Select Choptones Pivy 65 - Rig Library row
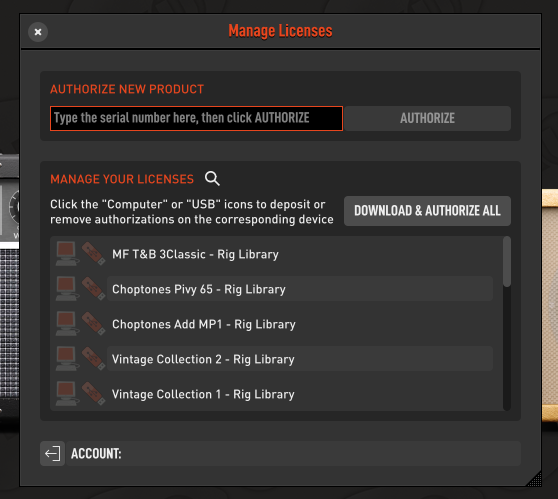The height and width of the screenshot is (499, 558). point(300,289)
